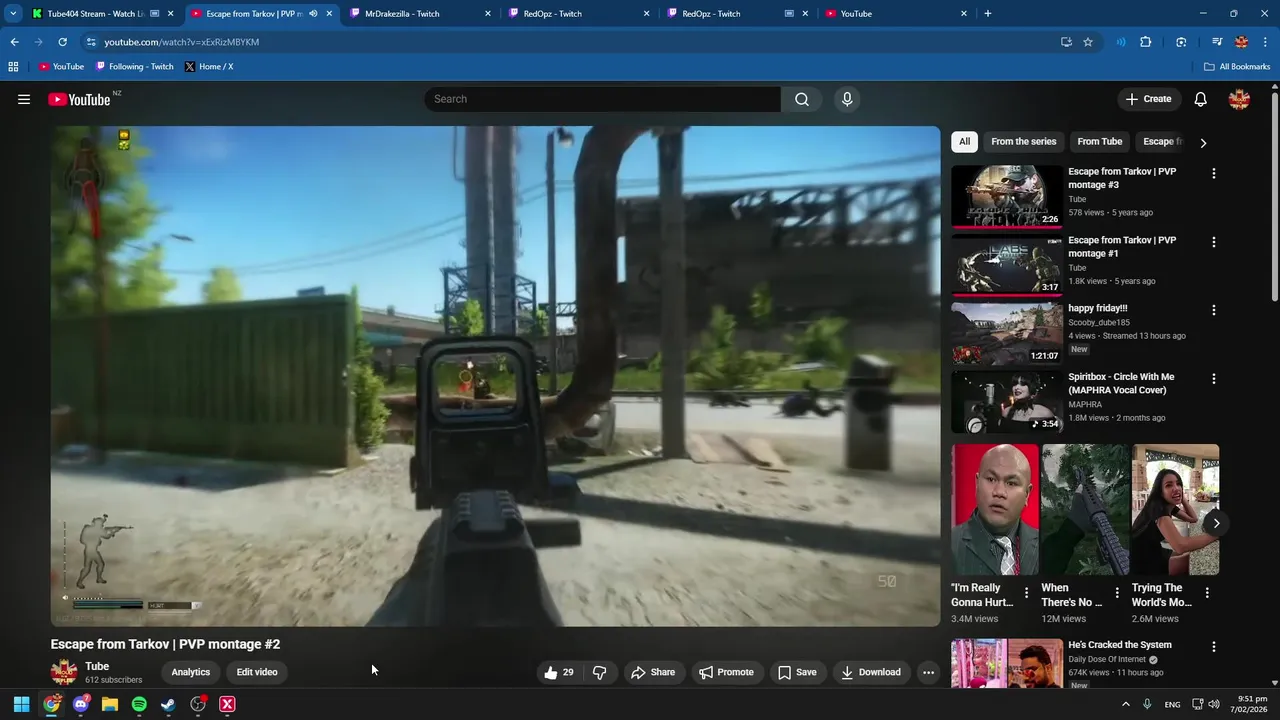Show next Shorts with the arrow
This screenshot has height=720, width=1280.
coord(1216,523)
